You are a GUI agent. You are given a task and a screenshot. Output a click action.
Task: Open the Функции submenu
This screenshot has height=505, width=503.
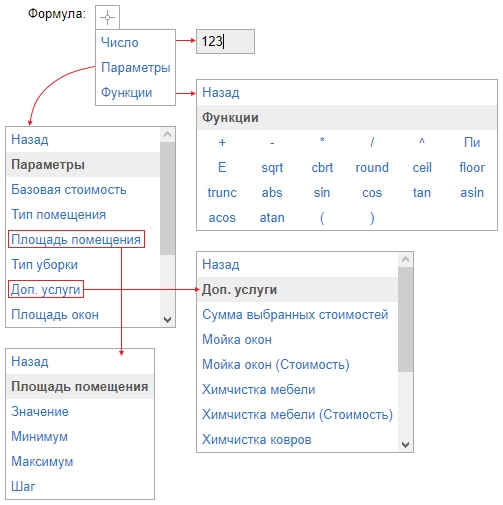point(127,93)
